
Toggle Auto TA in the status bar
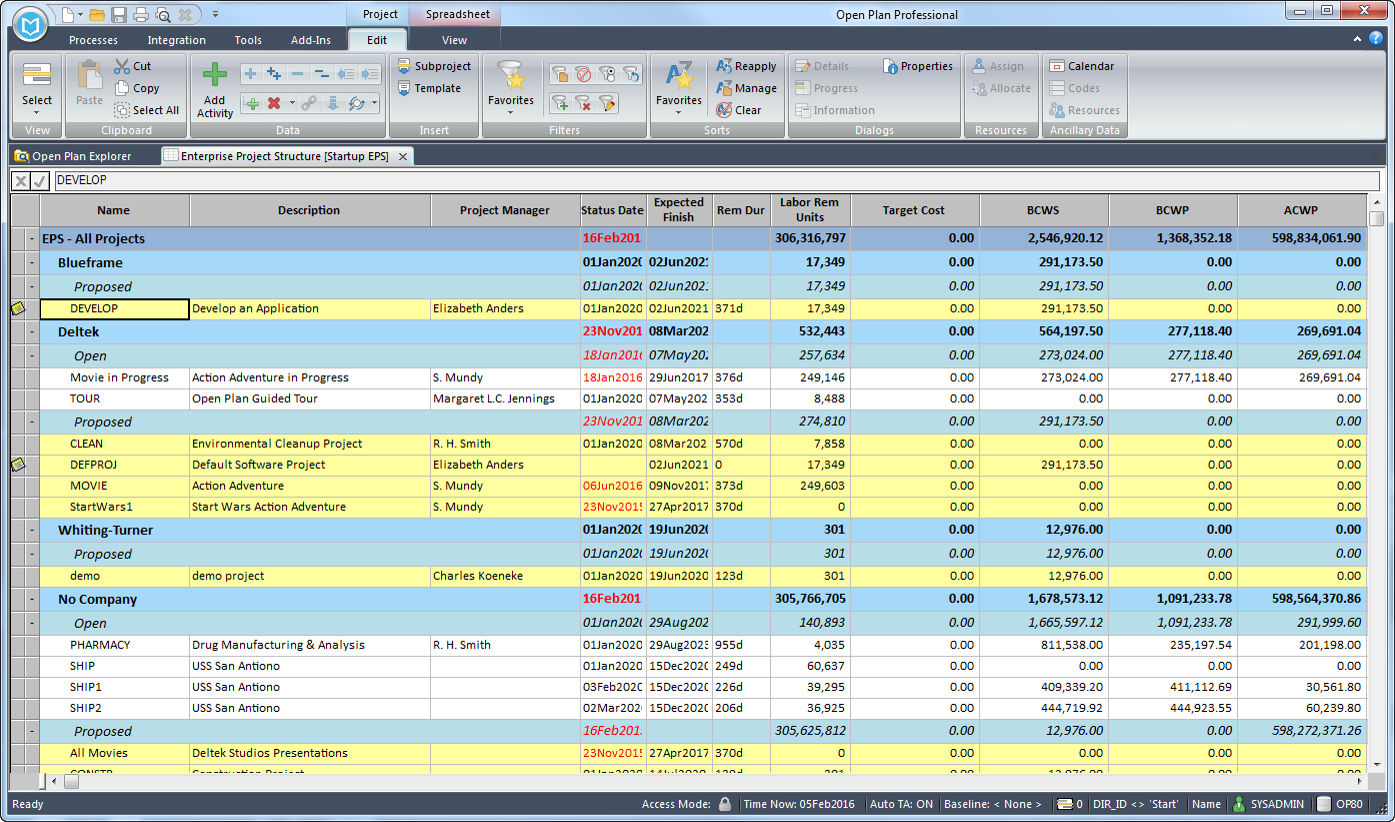pos(901,804)
